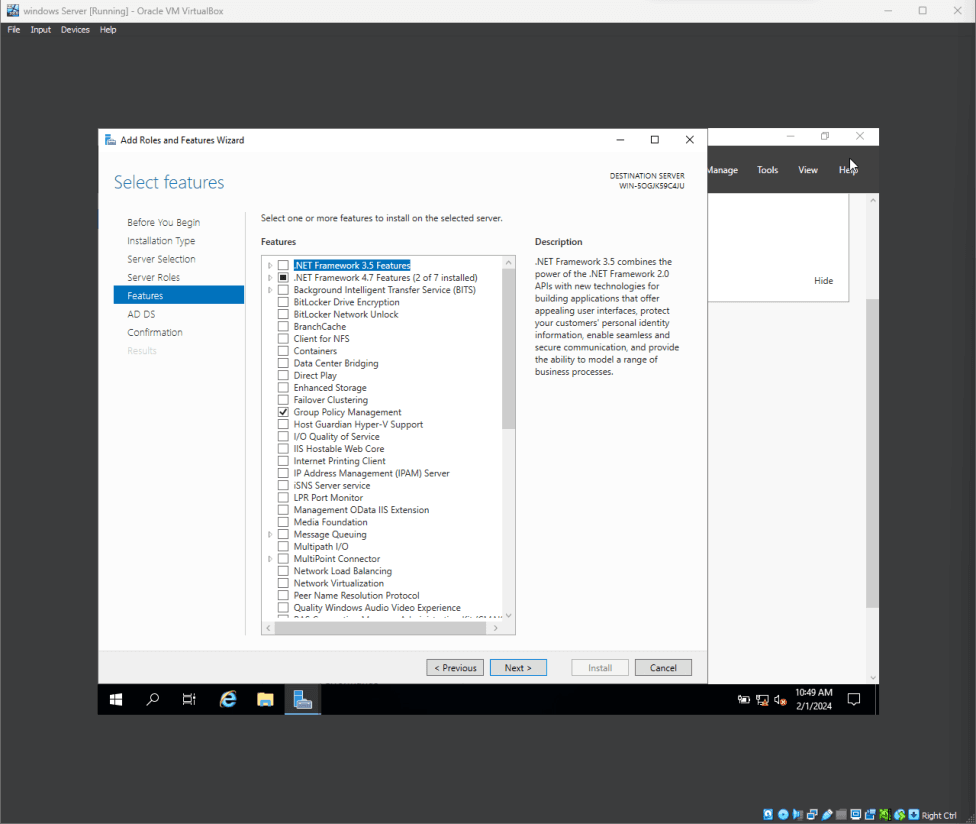Open Tools menu in Server Manager
The height and width of the screenshot is (824, 976).
767,170
